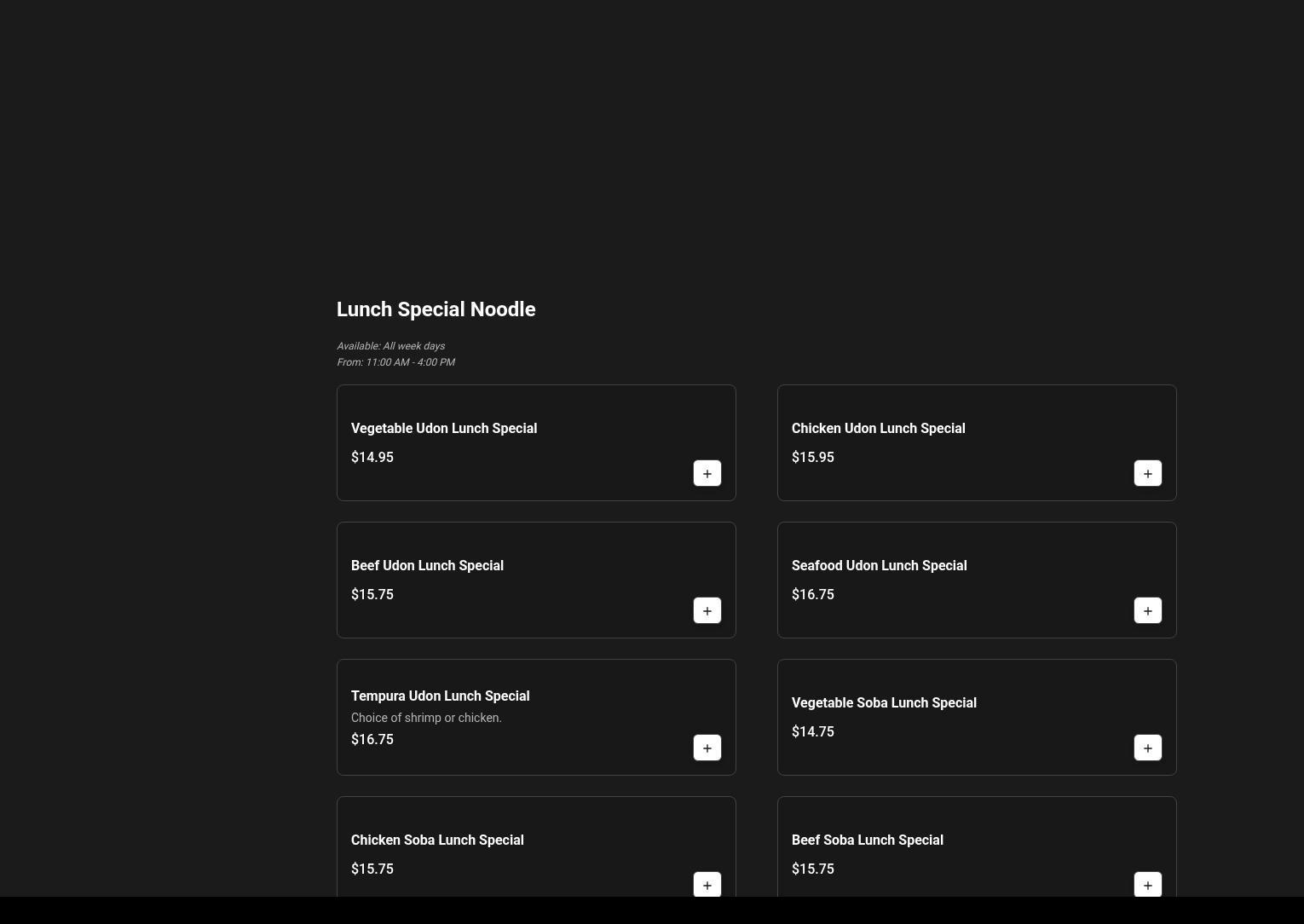Open Vegetable Udon Lunch Special item title
Screen dimensions: 1304x924
point(443,428)
